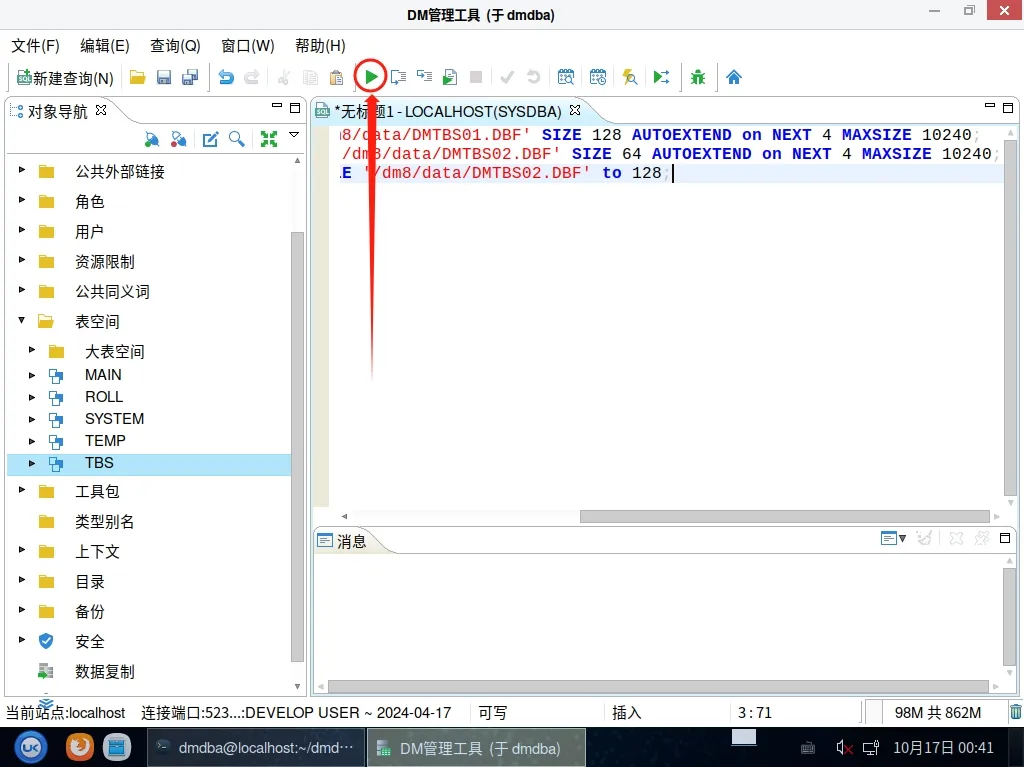1024x767 pixels.
Task: Click the open file folder icon in toolbar
Action: (138, 77)
